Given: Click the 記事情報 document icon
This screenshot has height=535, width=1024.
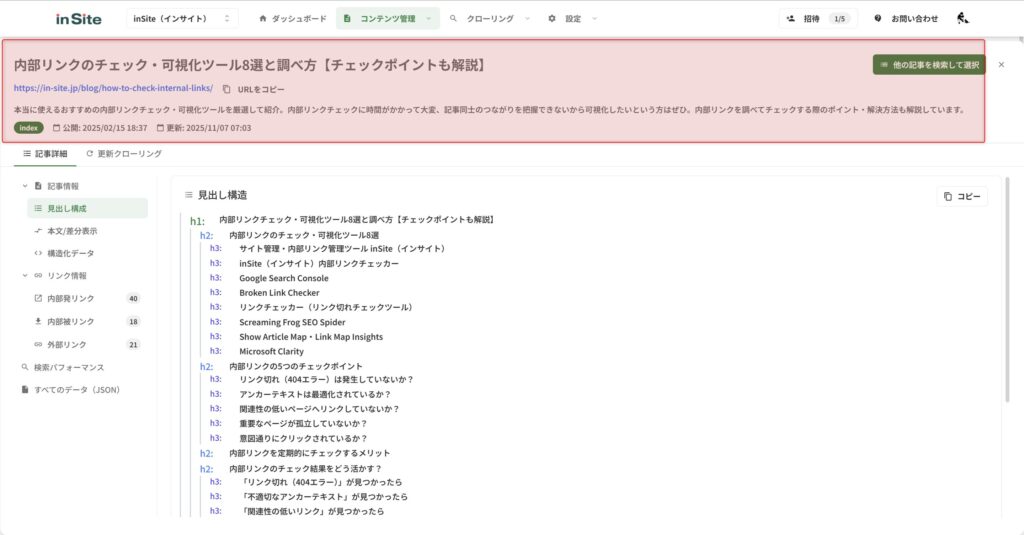Looking at the screenshot, I should [38, 186].
